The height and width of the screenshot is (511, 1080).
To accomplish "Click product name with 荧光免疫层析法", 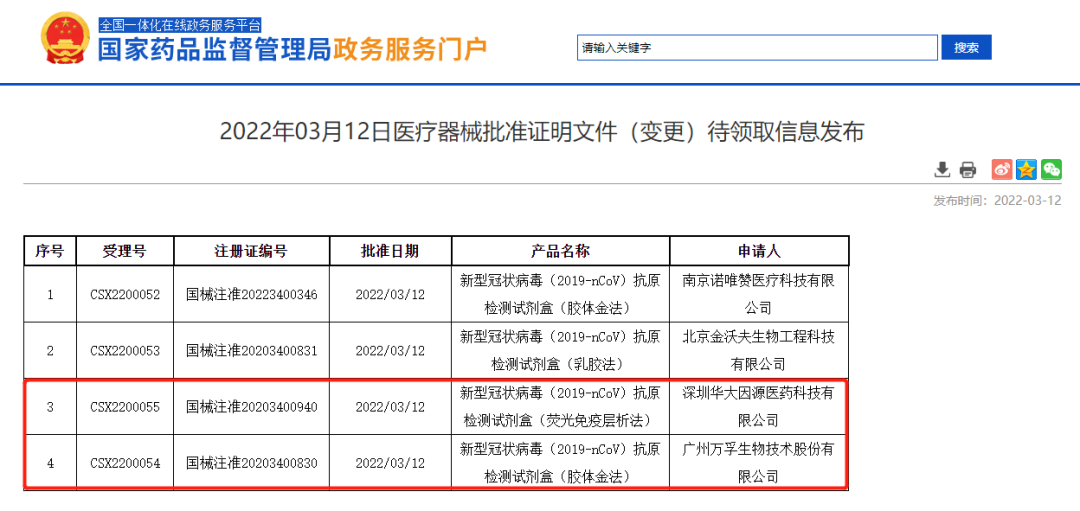I will 560,407.
